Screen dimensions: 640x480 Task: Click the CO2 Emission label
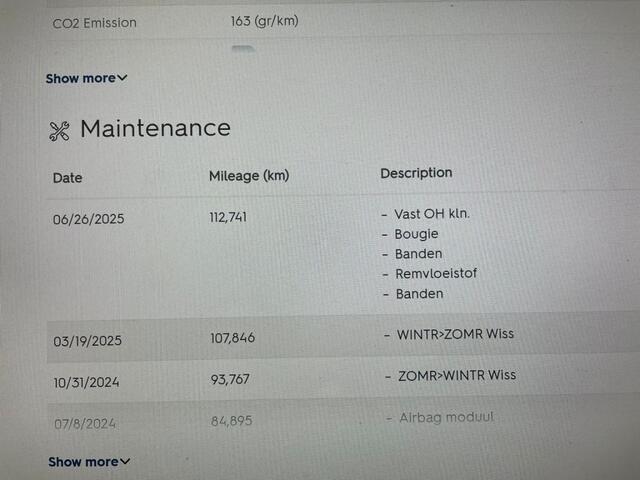click(x=95, y=23)
